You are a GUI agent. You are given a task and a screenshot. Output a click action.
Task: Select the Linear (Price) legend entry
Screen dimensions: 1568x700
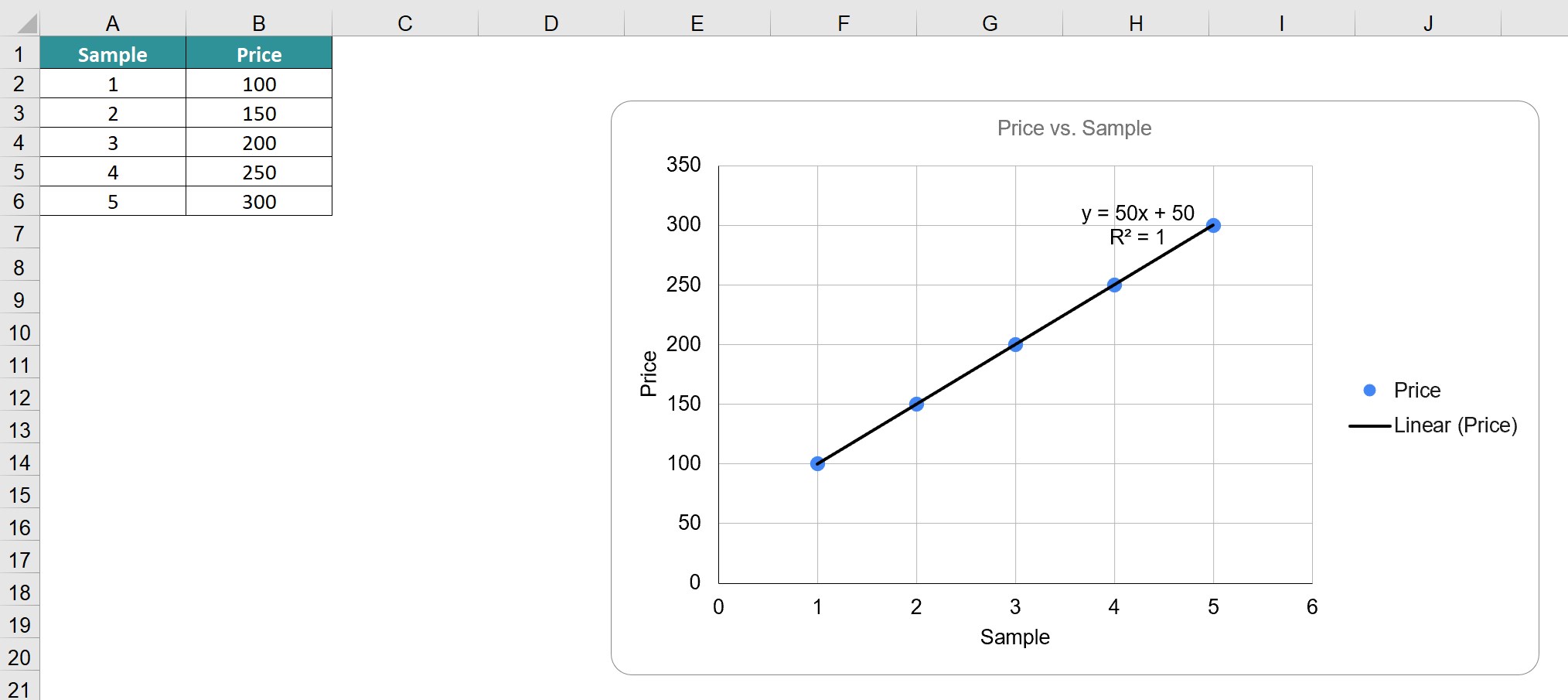click(x=1433, y=425)
